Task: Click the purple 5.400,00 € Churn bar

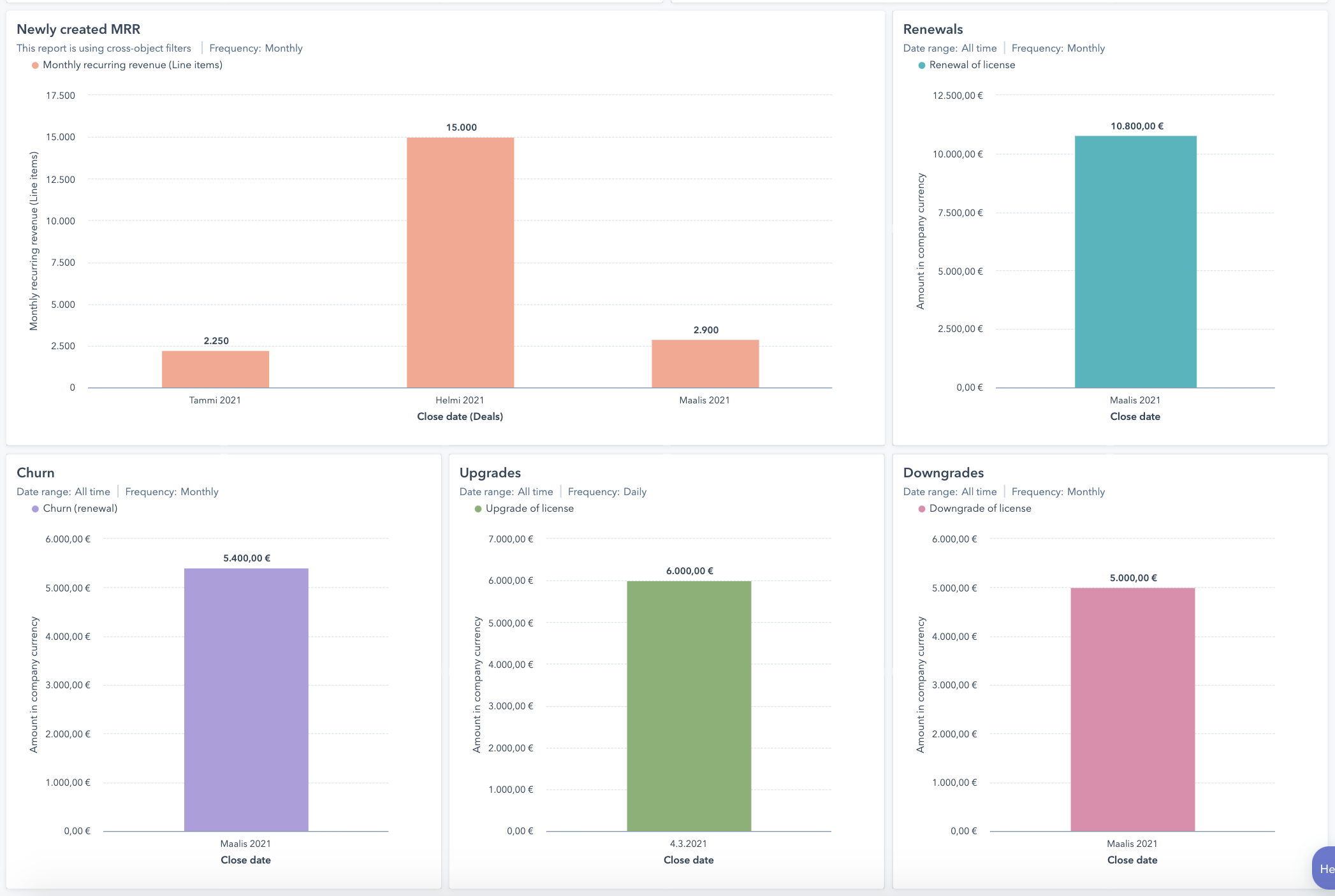Action: pyautogui.click(x=245, y=695)
